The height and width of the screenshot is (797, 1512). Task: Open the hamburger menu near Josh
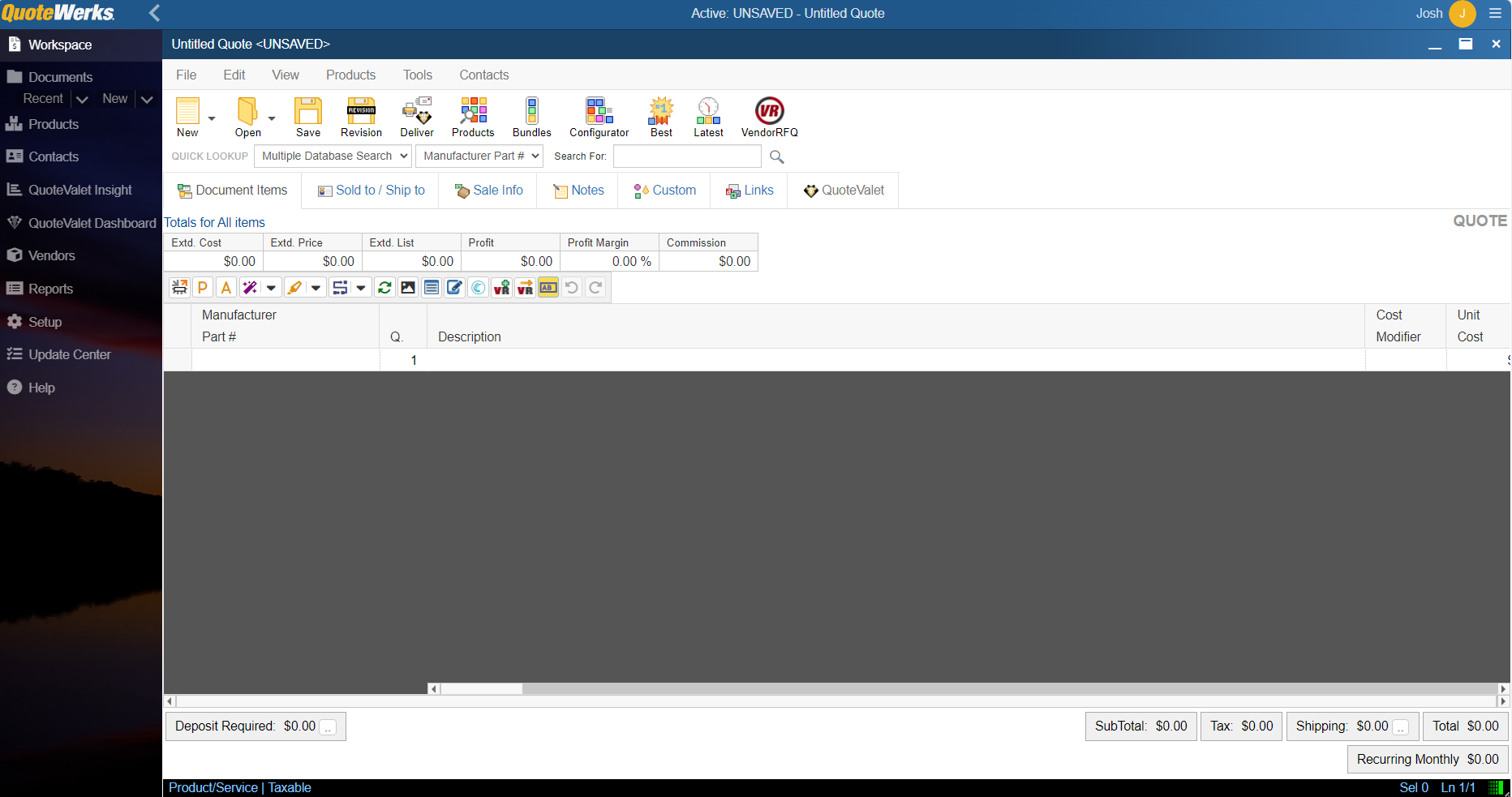point(1495,13)
